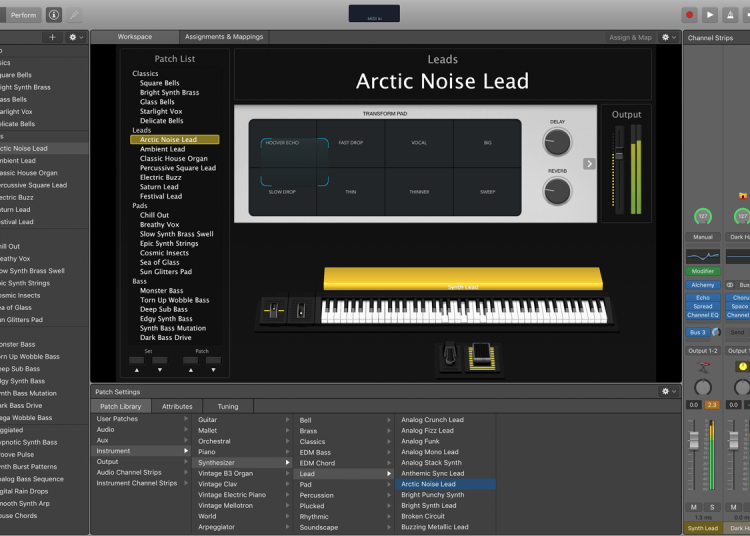The image size is (750, 536).
Task: Open the Patch Settings gear menu
Action: (x=668, y=391)
